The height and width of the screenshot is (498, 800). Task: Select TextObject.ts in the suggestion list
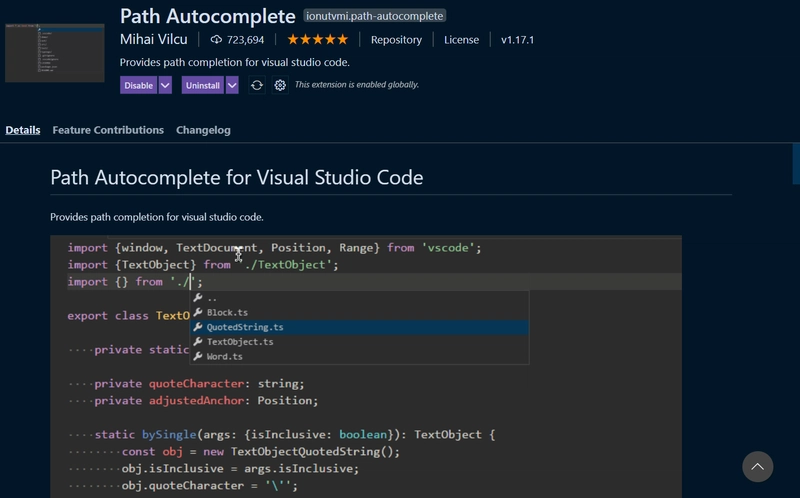pos(360,342)
